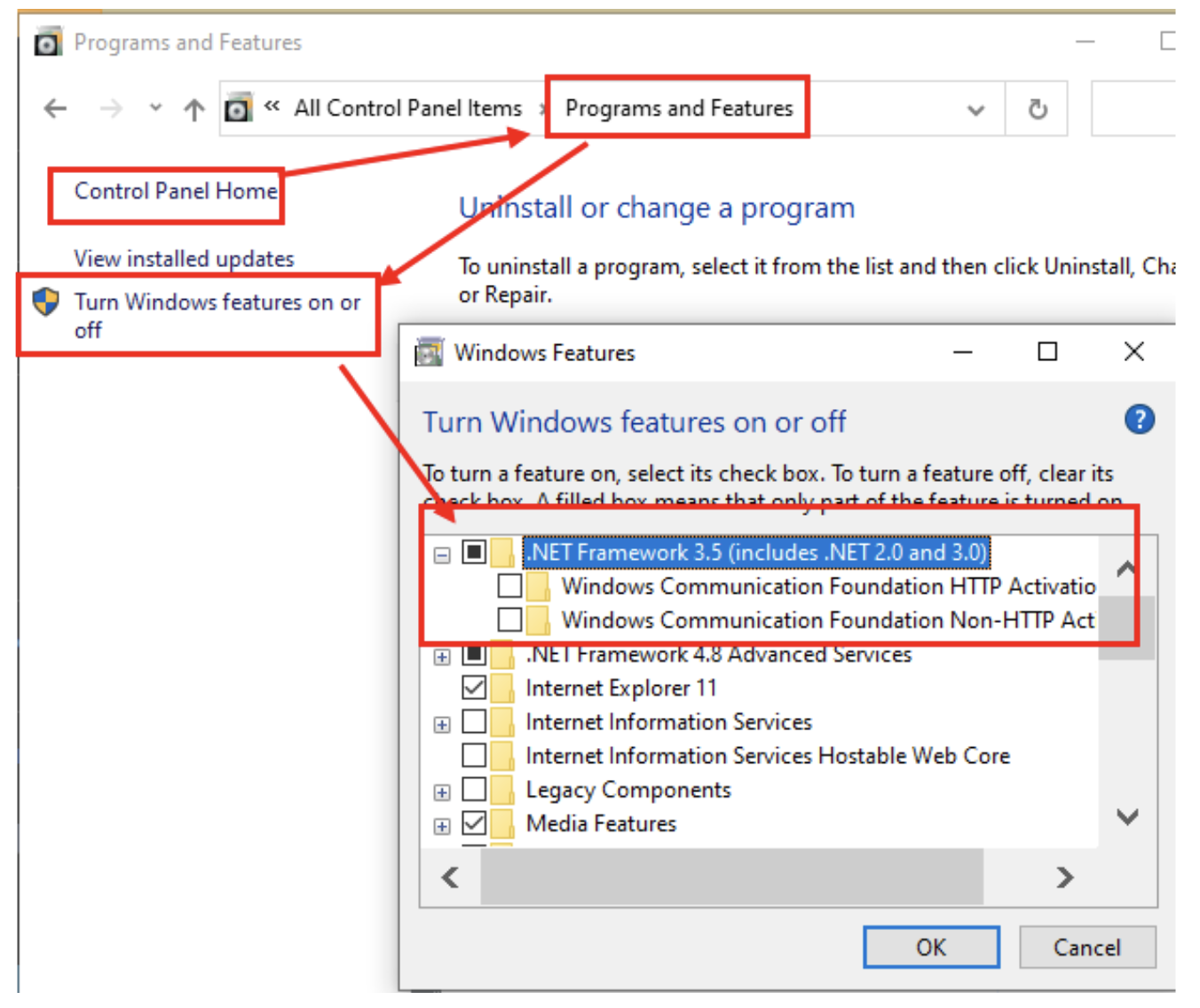Select All Control Panel Items breadcrumb
The image size is (1200, 1008).
408,108
